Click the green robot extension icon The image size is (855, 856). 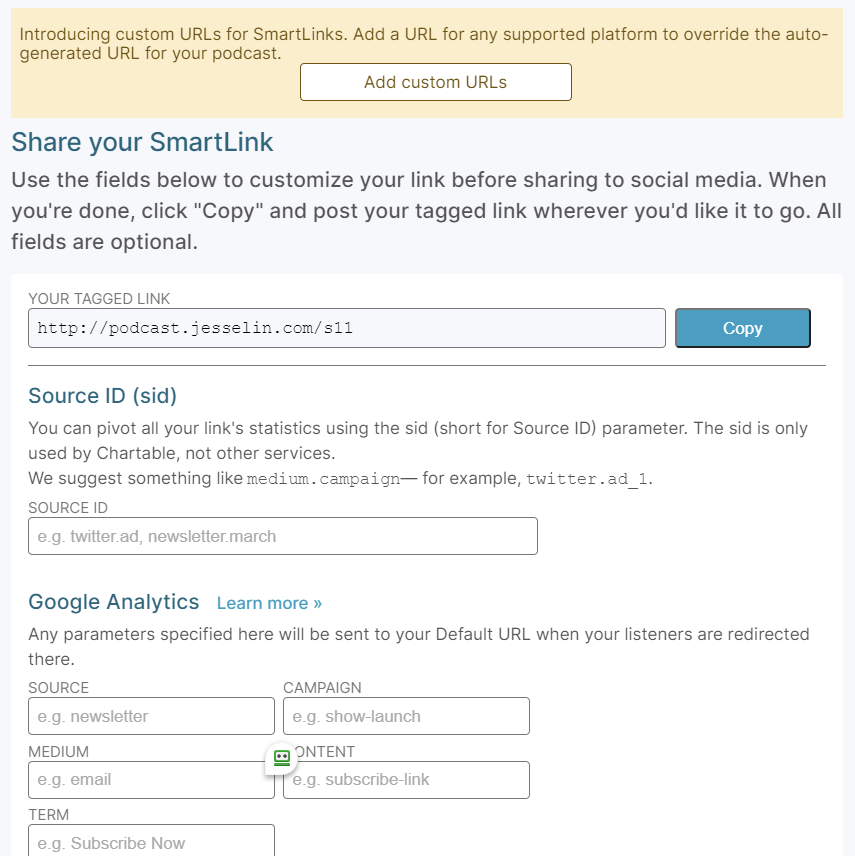click(282, 758)
